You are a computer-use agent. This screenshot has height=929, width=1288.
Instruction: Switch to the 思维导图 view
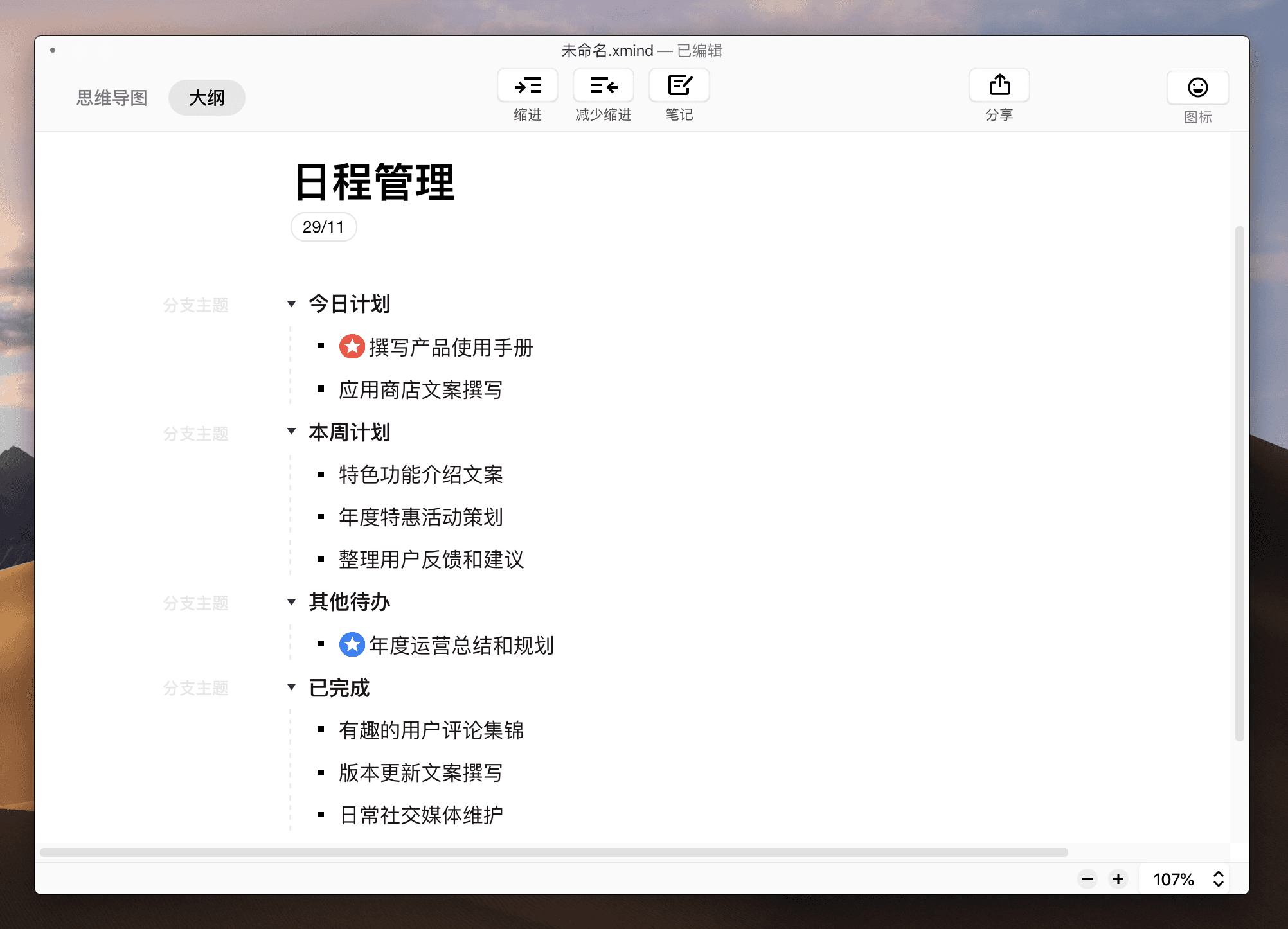tap(111, 98)
